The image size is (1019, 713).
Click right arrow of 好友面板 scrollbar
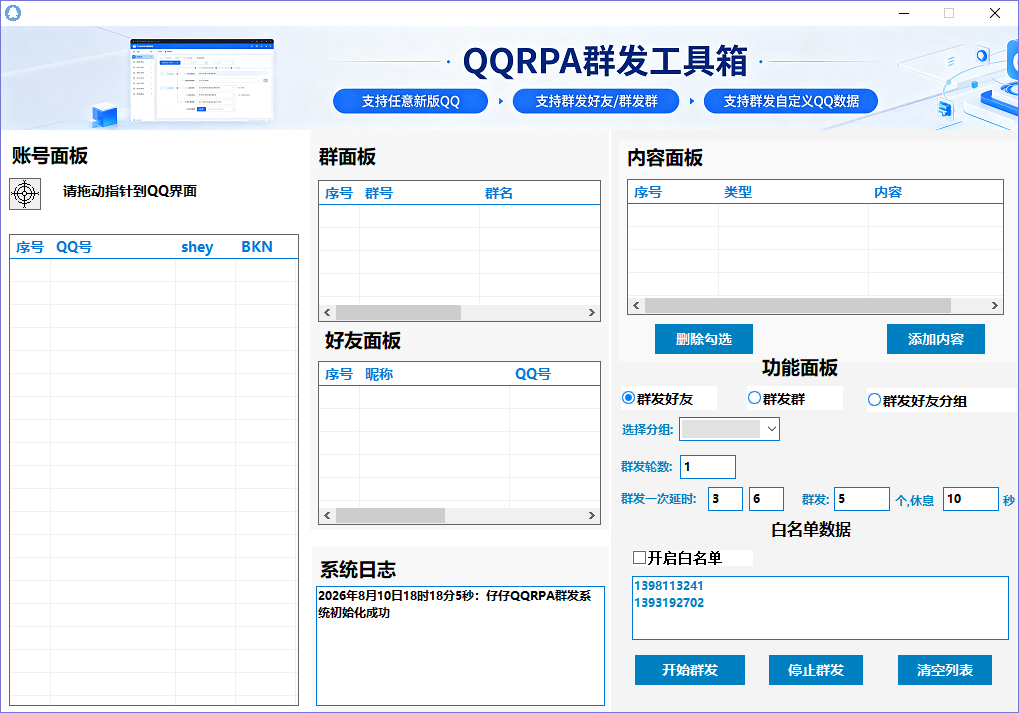pyautogui.click(x=591, y=515)
